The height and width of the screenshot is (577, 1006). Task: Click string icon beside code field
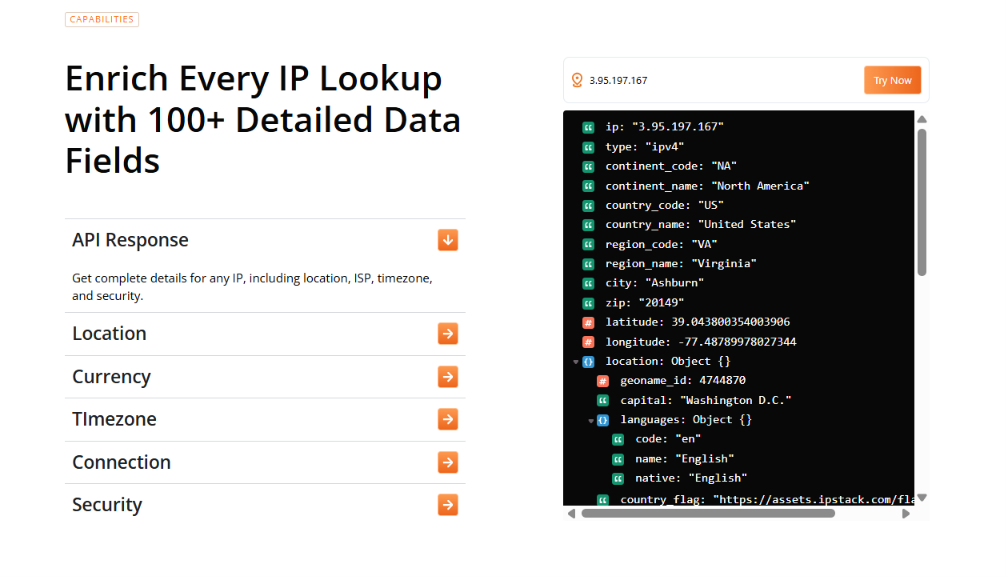coord(618,440)
